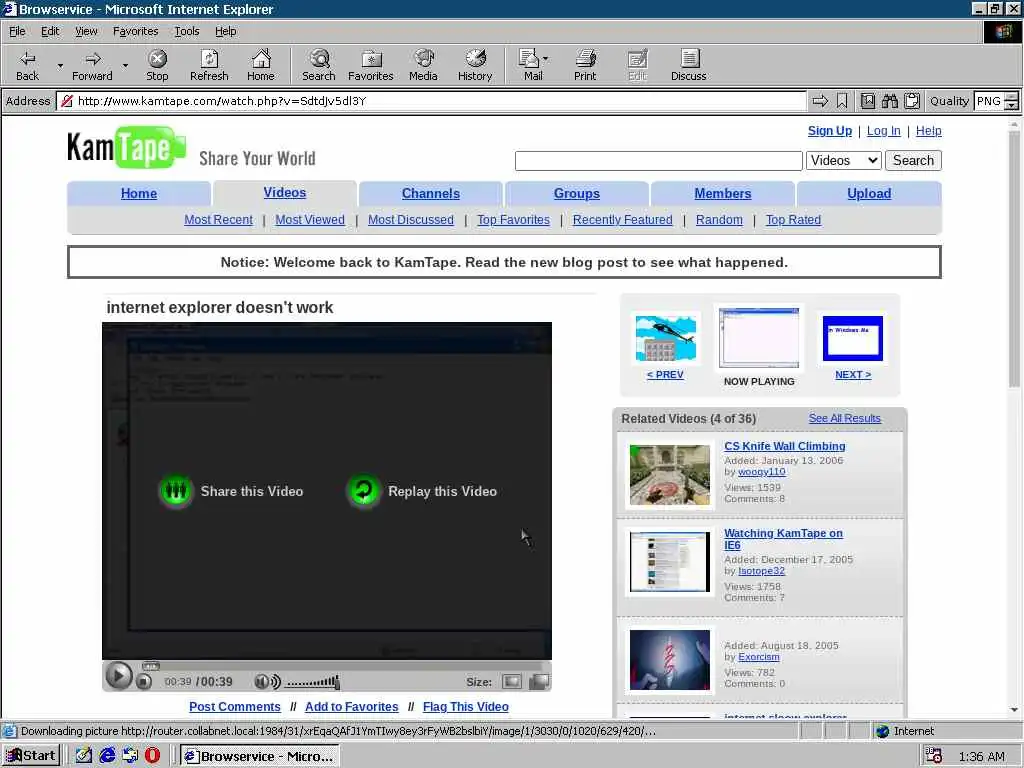Click the Stop toolbar button
The height and width of the screenshot is (768, 1024).
pos(157,65)
